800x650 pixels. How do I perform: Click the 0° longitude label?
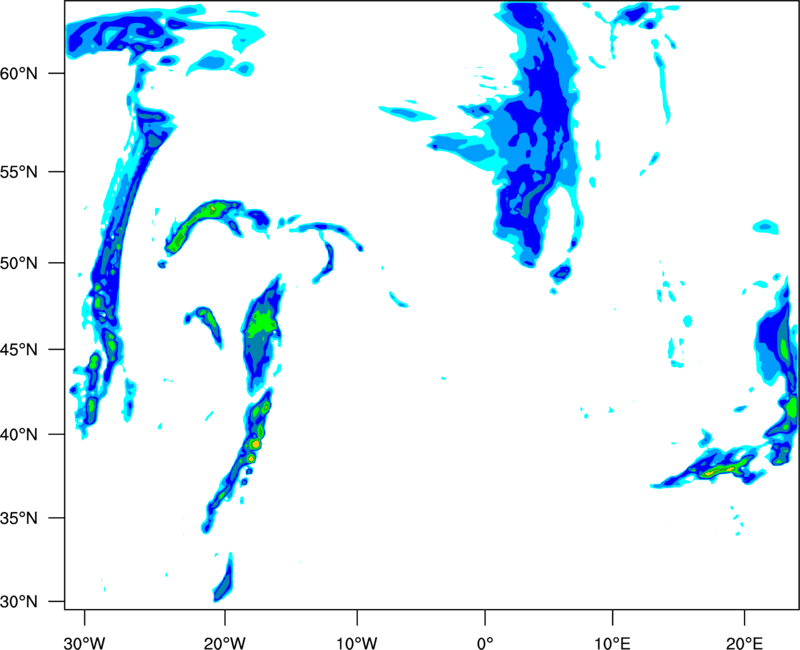point(485,643)
